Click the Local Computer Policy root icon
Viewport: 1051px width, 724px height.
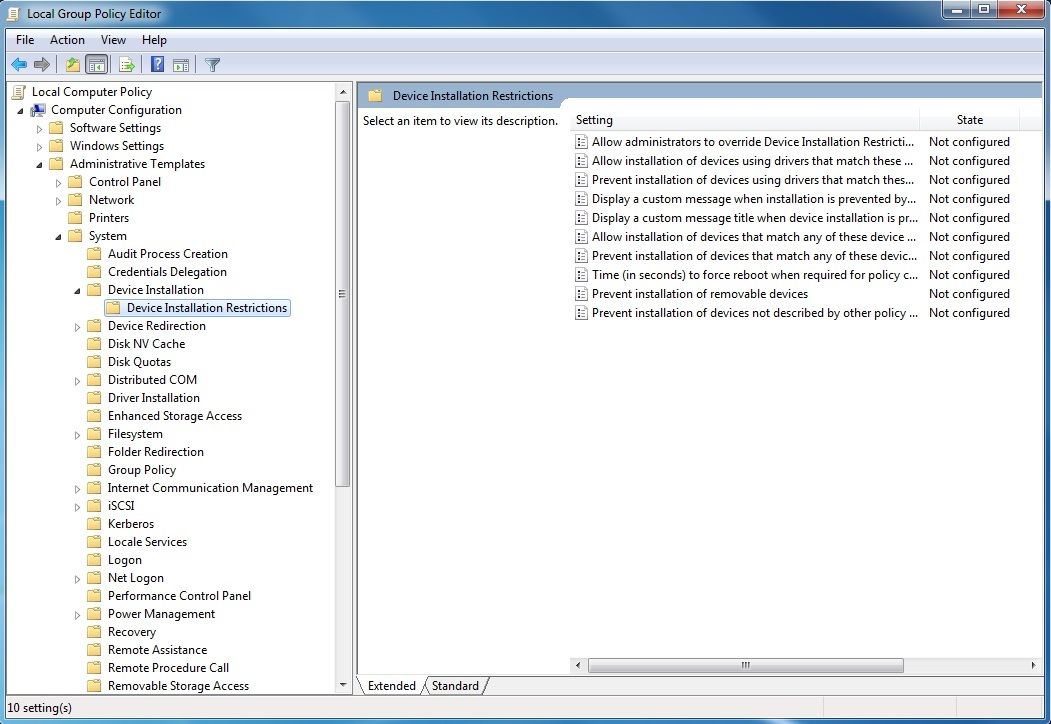tap(19, 92)
